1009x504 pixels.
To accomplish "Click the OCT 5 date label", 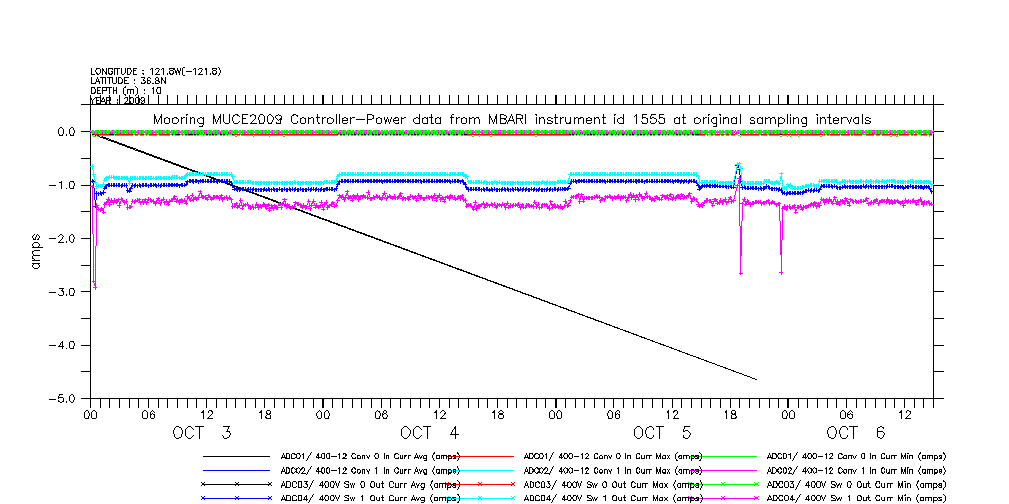I will pyautogui.click(x=661, y=433).
